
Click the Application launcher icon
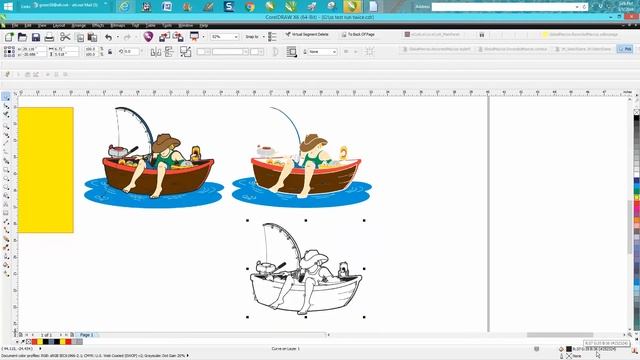(194, 37)
